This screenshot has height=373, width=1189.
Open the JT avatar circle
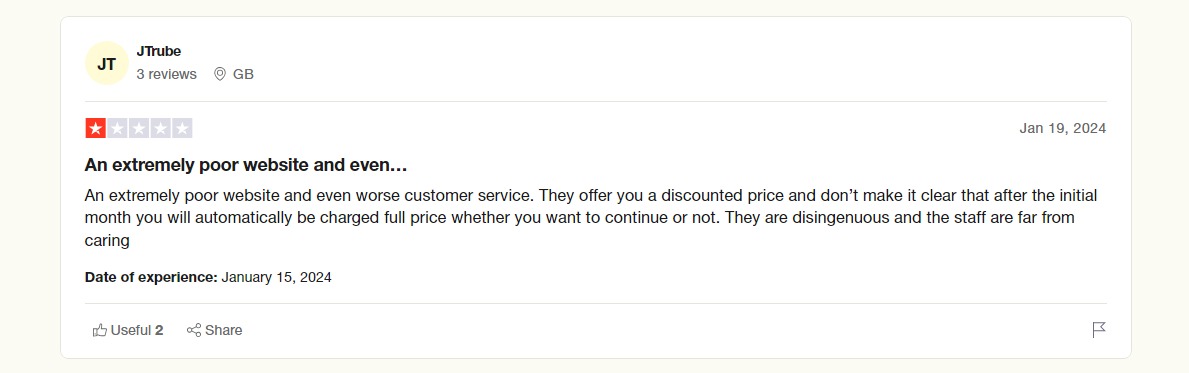(106, 63)
